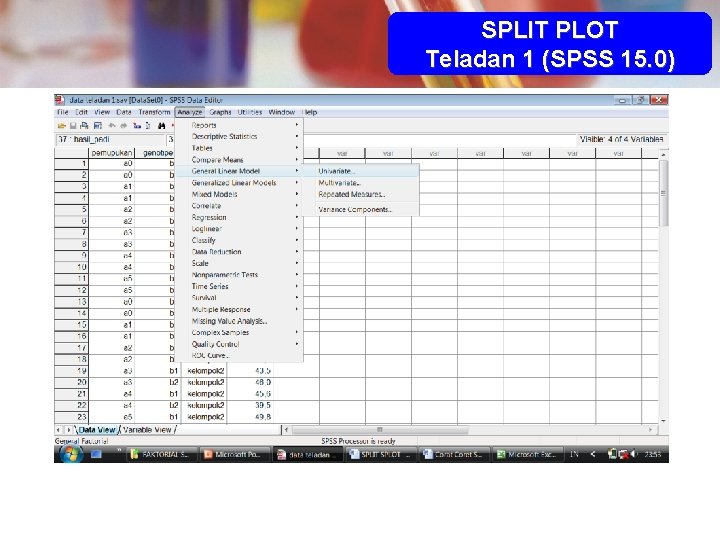720x540 pixels.
Task: Click 'Visible: 4 of 4 Variables' text
Action: 621,139
